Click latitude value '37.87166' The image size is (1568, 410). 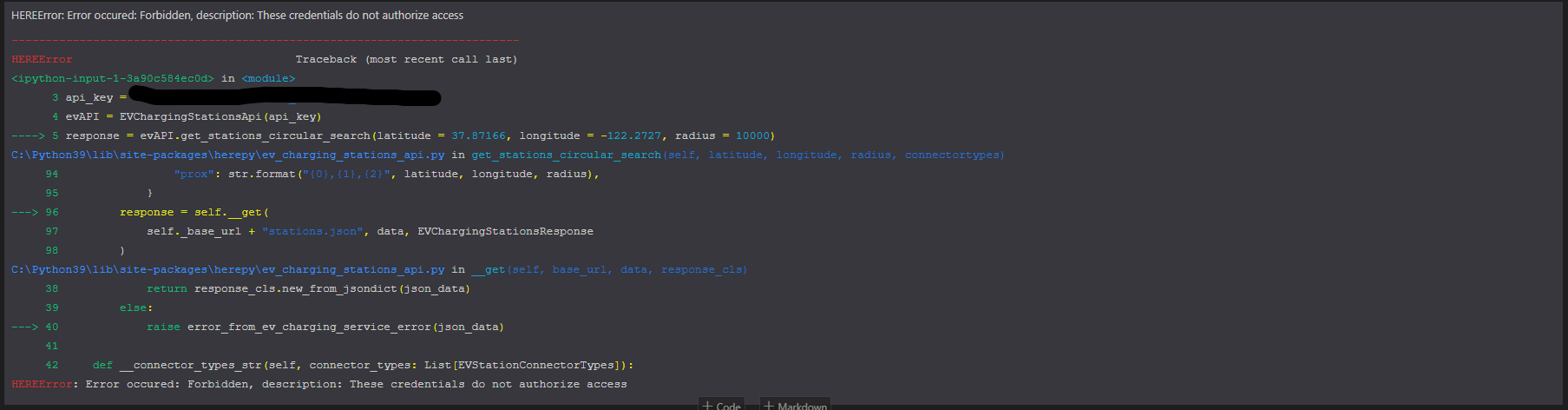coord(478,136)
